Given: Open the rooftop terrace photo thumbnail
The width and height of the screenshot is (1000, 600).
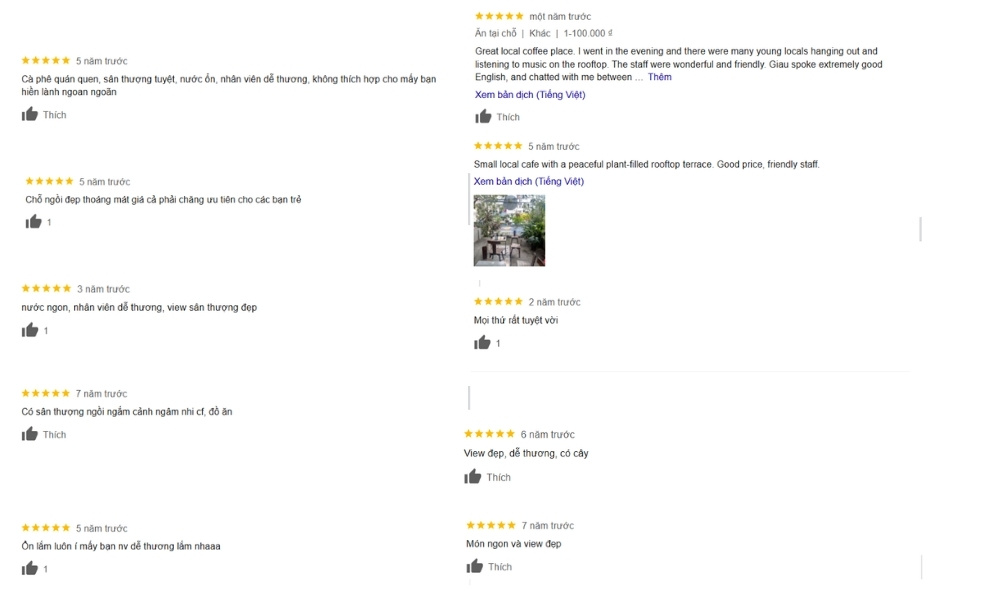Looking at the screenshot, I should pyautogui.click(x=510, y=230).
